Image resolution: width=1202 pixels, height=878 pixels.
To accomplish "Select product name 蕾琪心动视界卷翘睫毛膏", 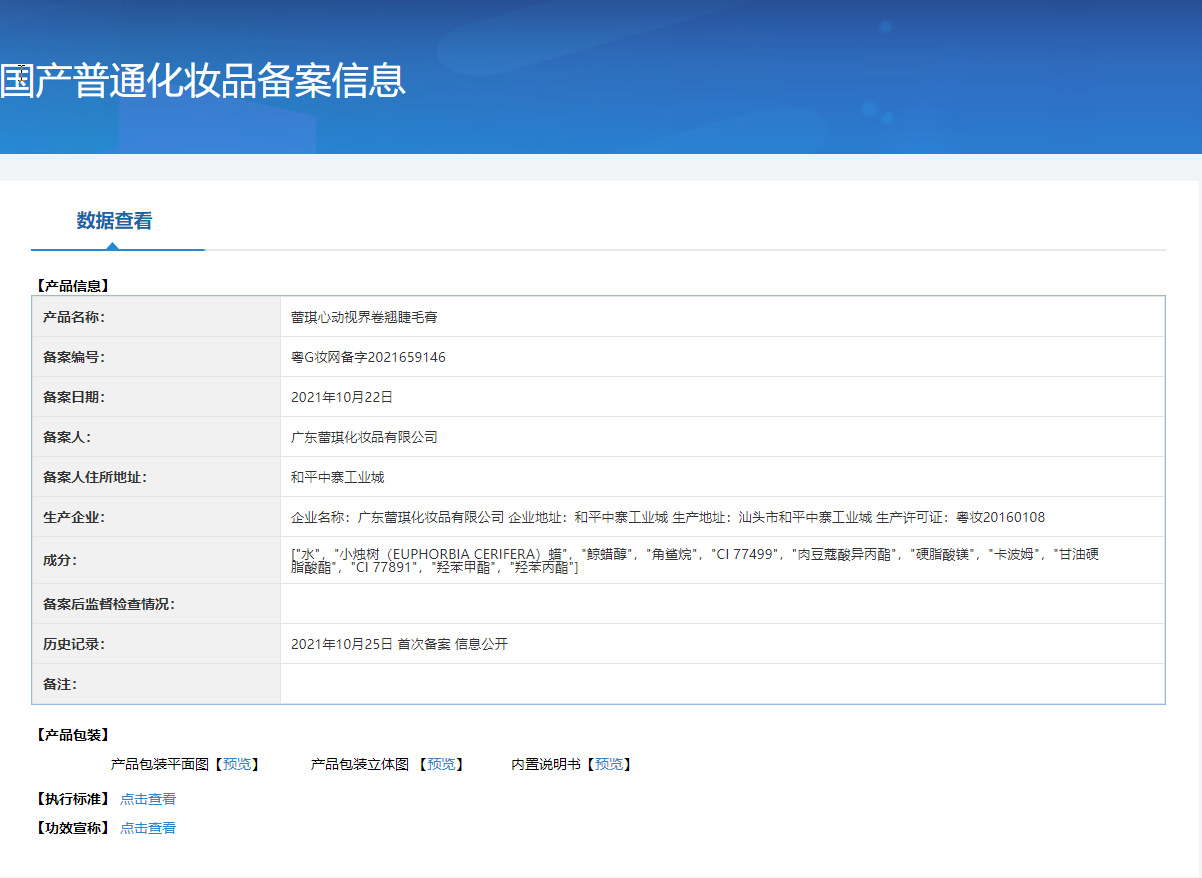I will coord(364,317).
